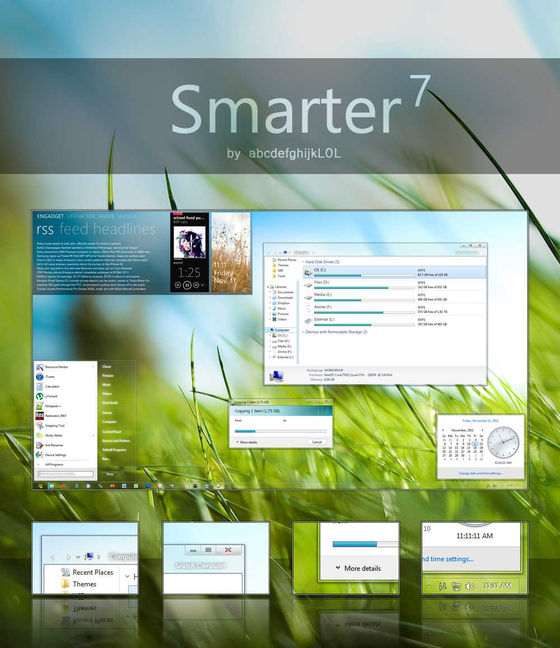Click the Windows Start orb on taskbar

(40, 486)
